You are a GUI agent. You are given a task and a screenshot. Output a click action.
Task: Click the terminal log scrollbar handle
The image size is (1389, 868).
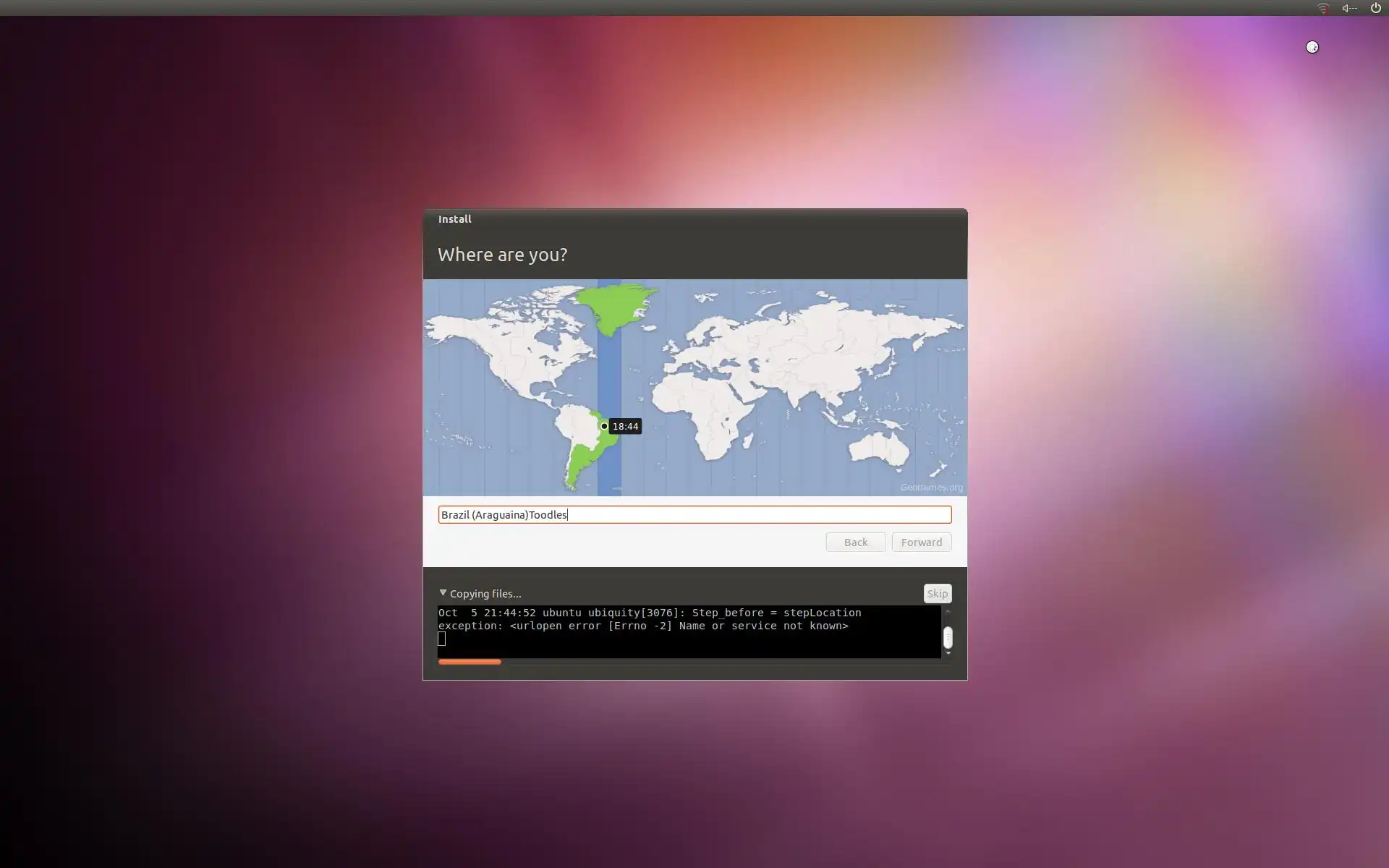948,637
